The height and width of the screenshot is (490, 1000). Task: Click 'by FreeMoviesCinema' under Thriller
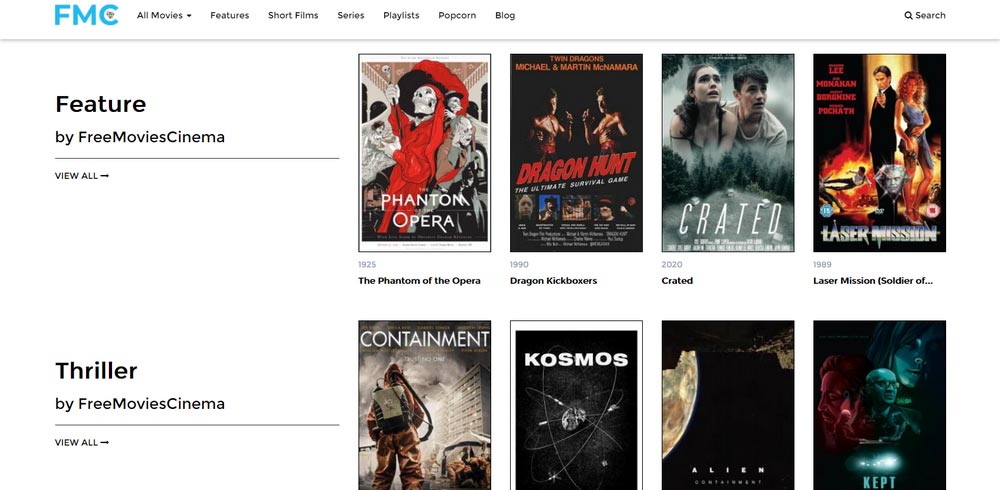140,404
